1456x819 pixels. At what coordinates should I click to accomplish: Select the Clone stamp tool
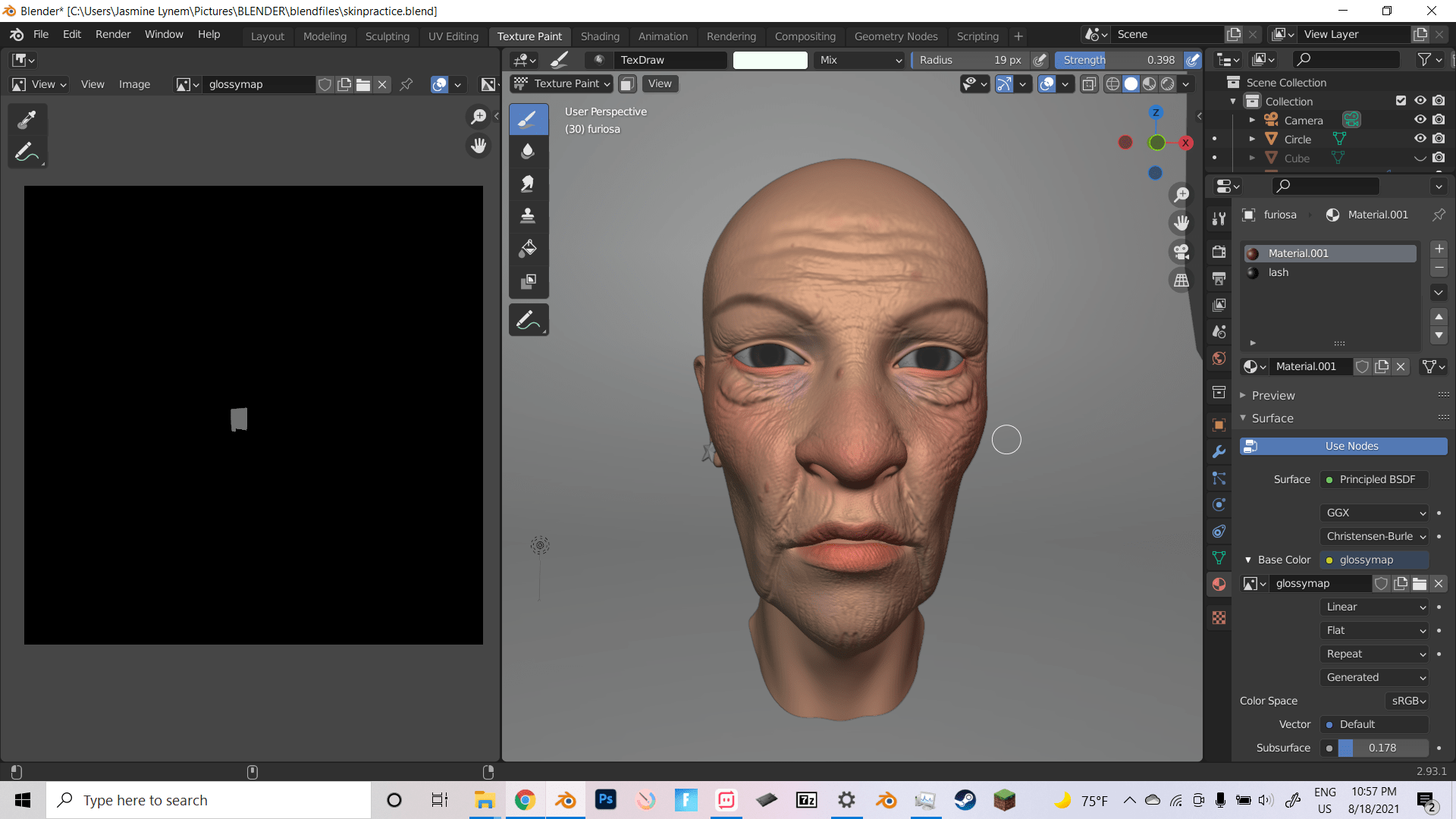click(x=529, y=215)
